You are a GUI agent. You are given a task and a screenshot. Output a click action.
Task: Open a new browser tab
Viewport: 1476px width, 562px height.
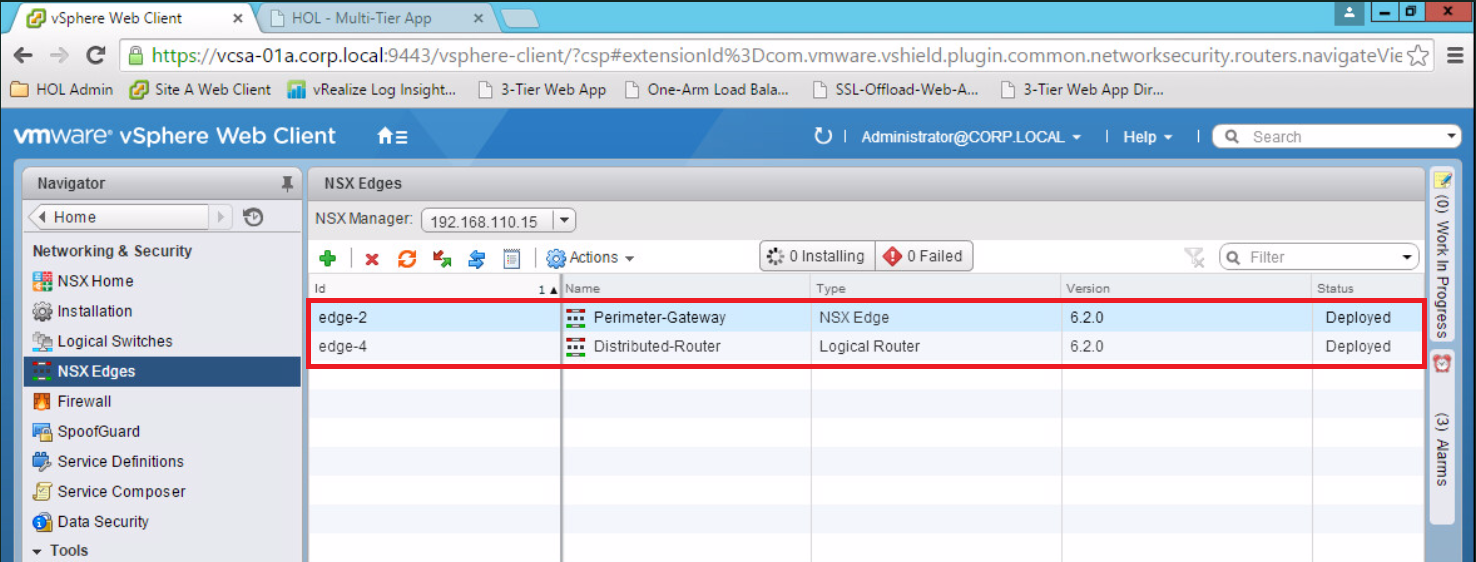[x=519, y=18]
